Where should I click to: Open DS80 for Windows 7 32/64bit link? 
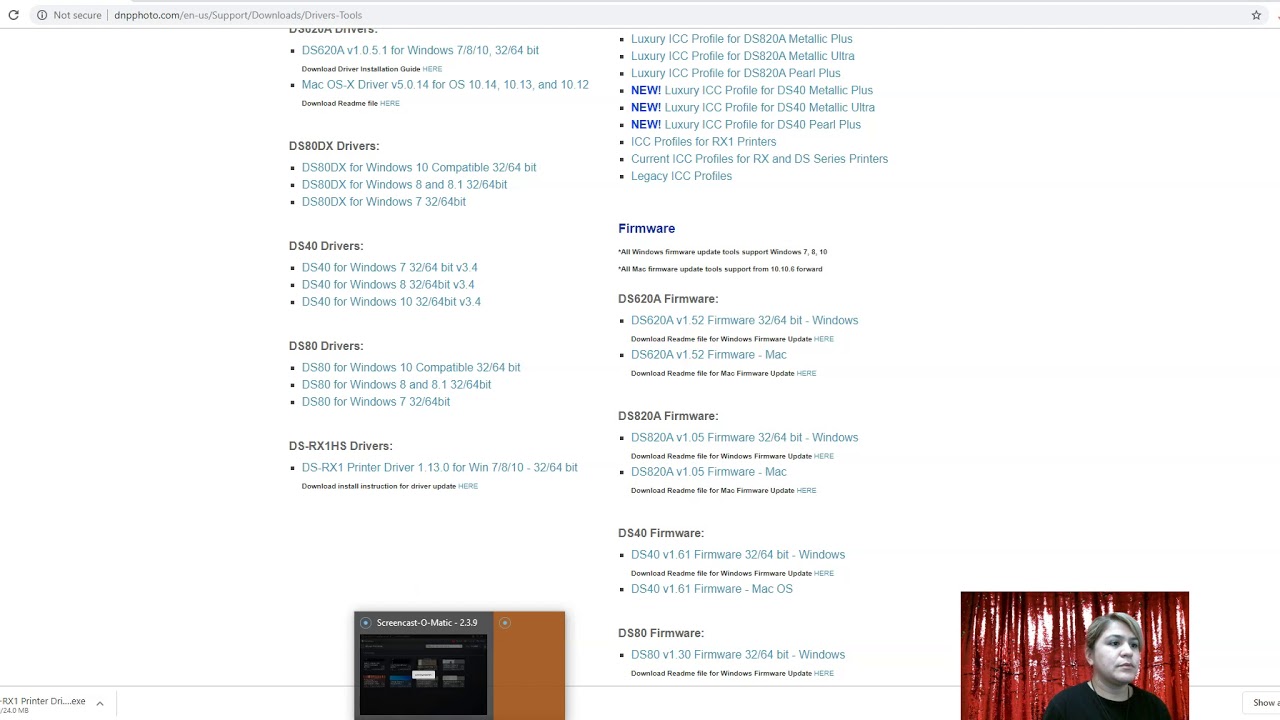376,401
